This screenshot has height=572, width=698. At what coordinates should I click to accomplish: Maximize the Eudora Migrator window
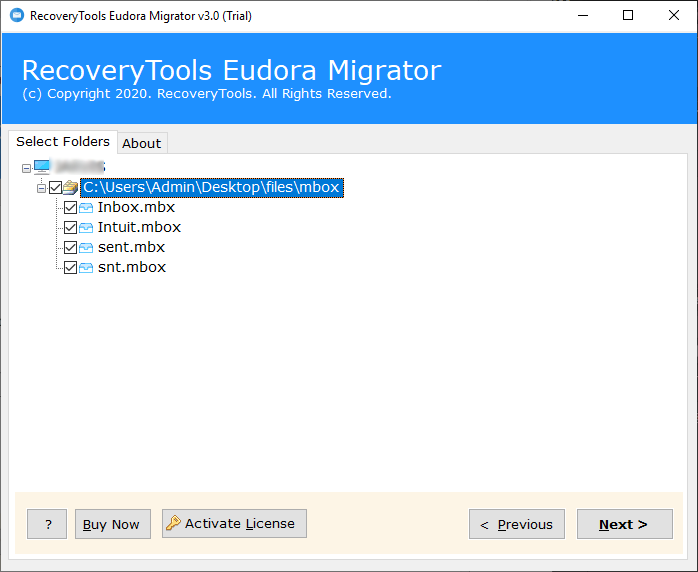coord(628,16)
